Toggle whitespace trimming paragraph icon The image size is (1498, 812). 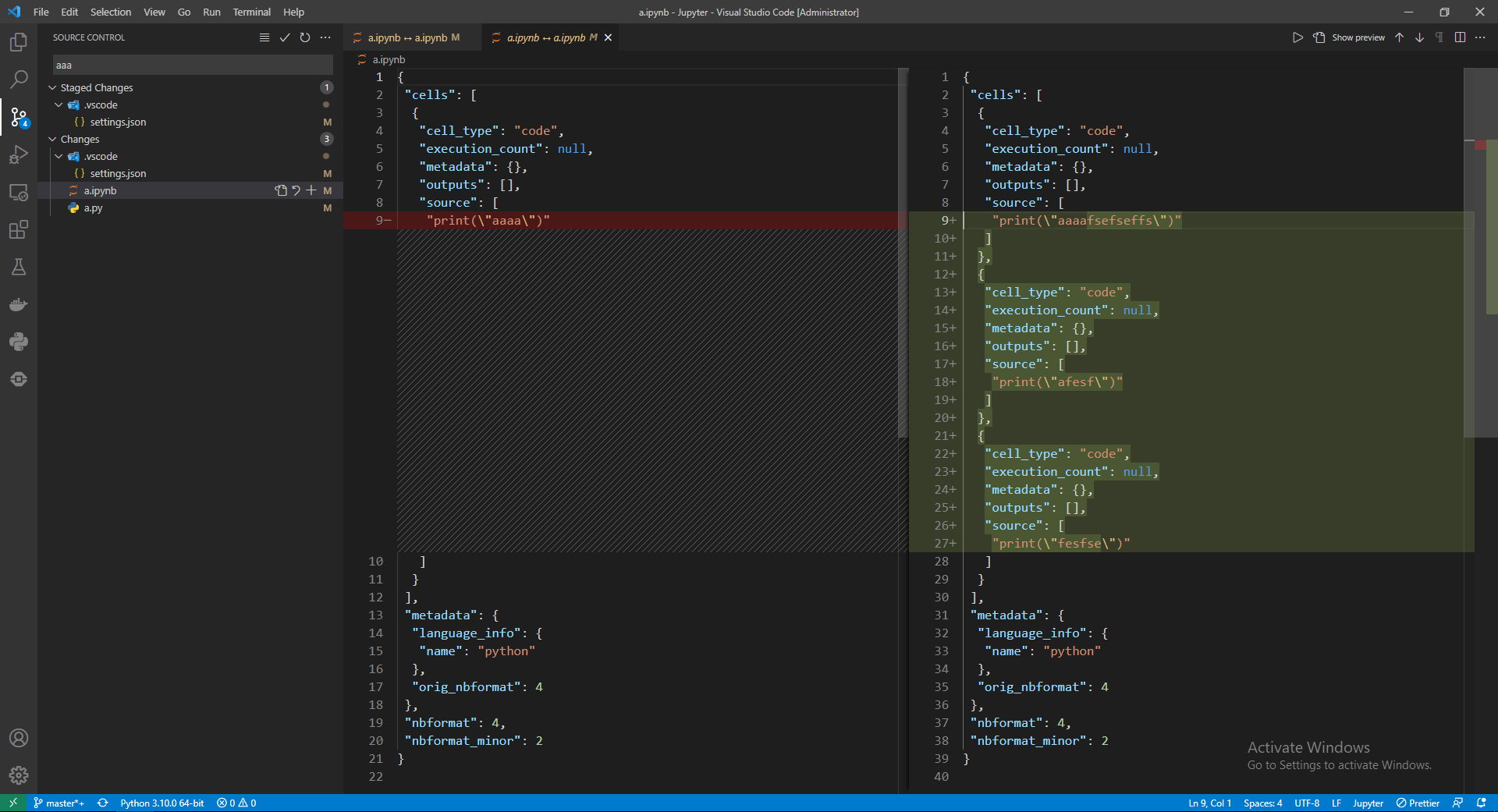click(1439, 37)
